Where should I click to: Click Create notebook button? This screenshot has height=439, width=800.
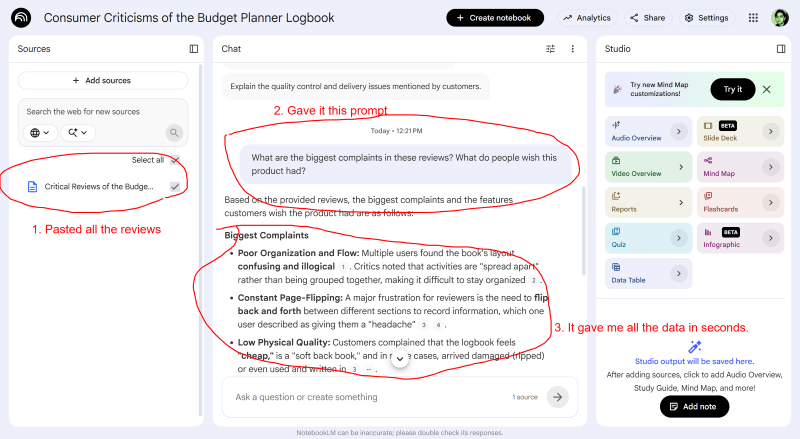click(495, 18)
